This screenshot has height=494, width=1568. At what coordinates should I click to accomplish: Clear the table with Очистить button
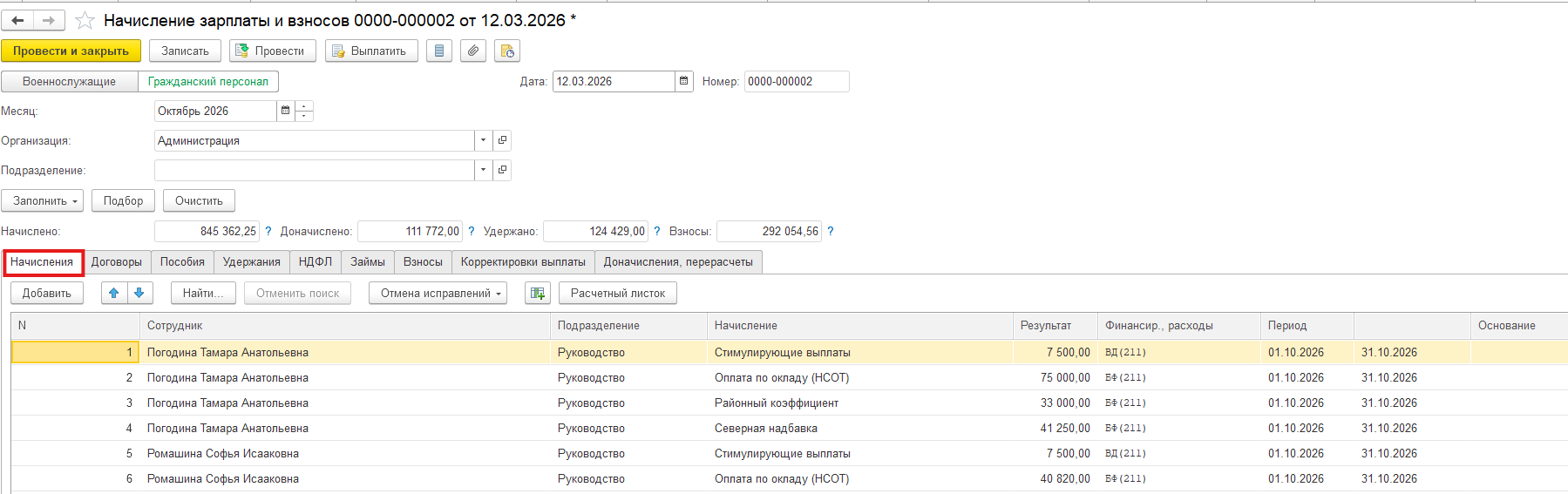click(x=199, y=201)
